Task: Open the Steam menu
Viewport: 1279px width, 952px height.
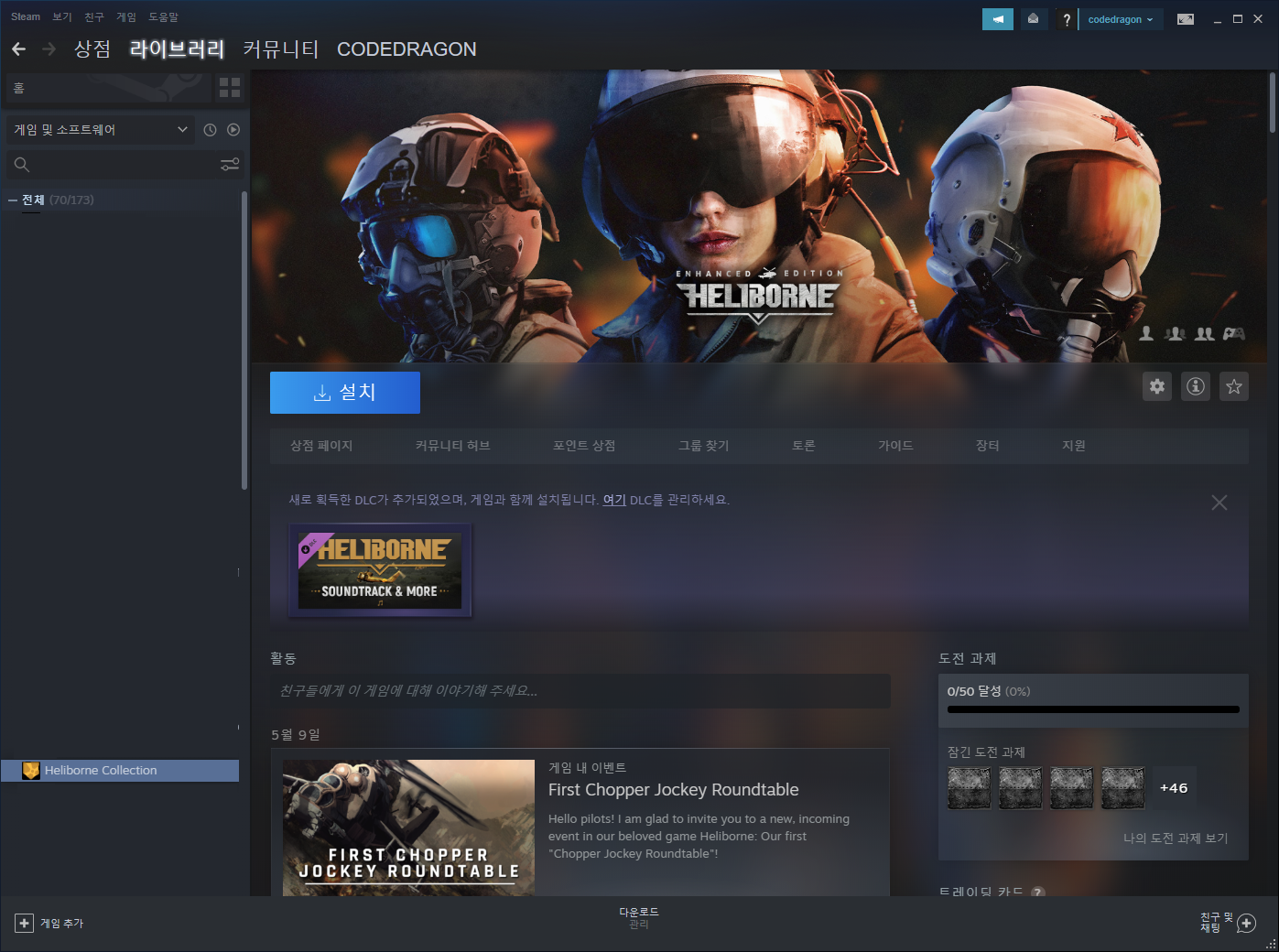Action: point(26,16)
